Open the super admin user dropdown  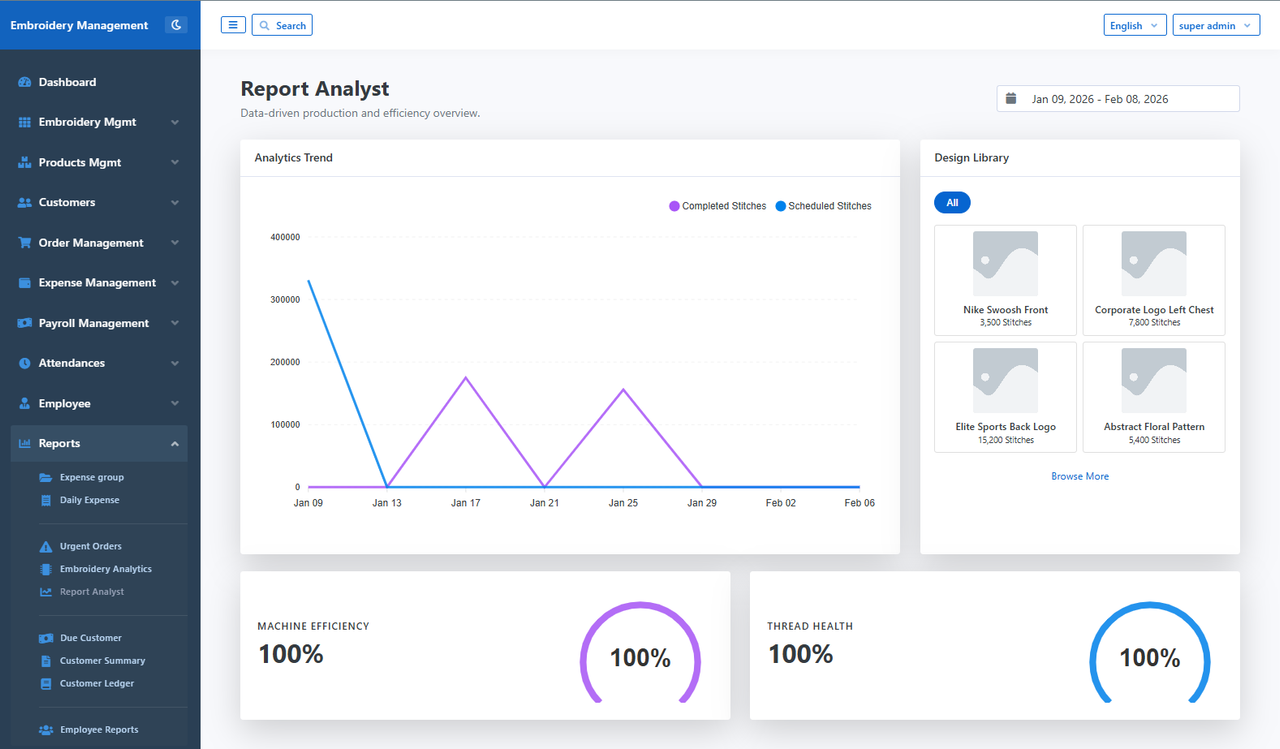[1217, 25]
